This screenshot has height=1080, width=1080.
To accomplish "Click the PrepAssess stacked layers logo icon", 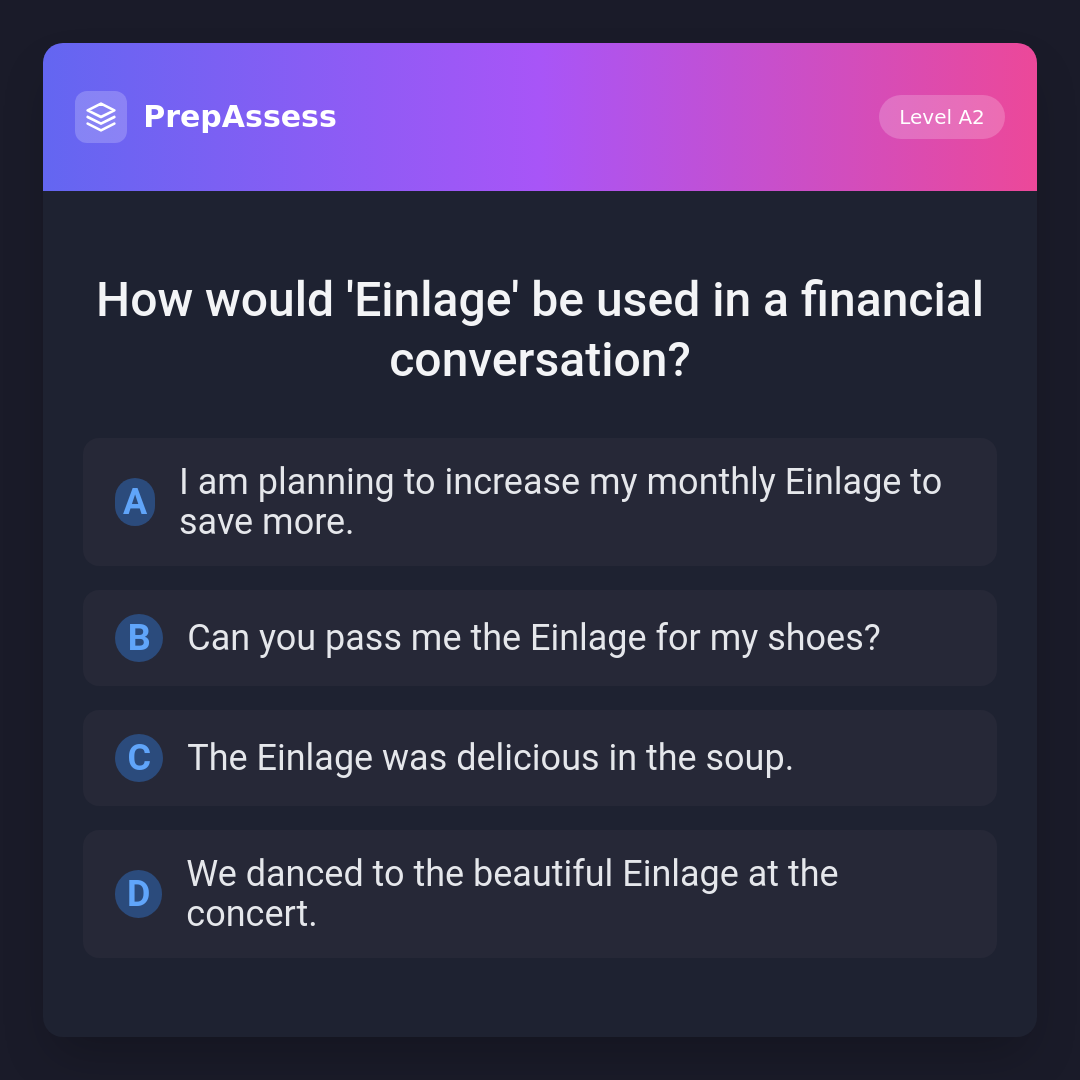I will tap(101, 117).
